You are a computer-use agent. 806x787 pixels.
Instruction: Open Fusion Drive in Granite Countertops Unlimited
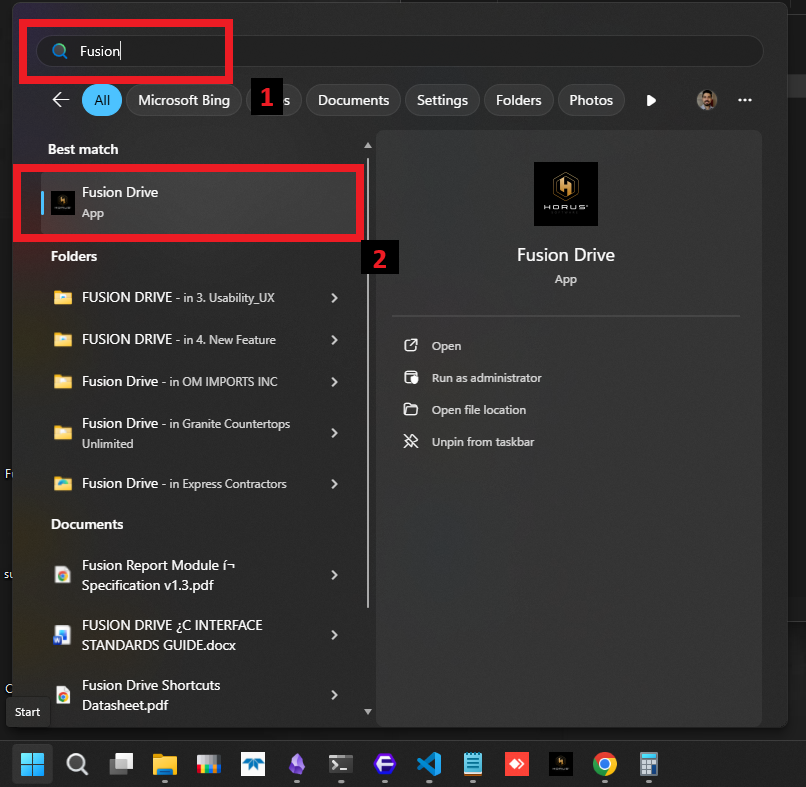186,433
